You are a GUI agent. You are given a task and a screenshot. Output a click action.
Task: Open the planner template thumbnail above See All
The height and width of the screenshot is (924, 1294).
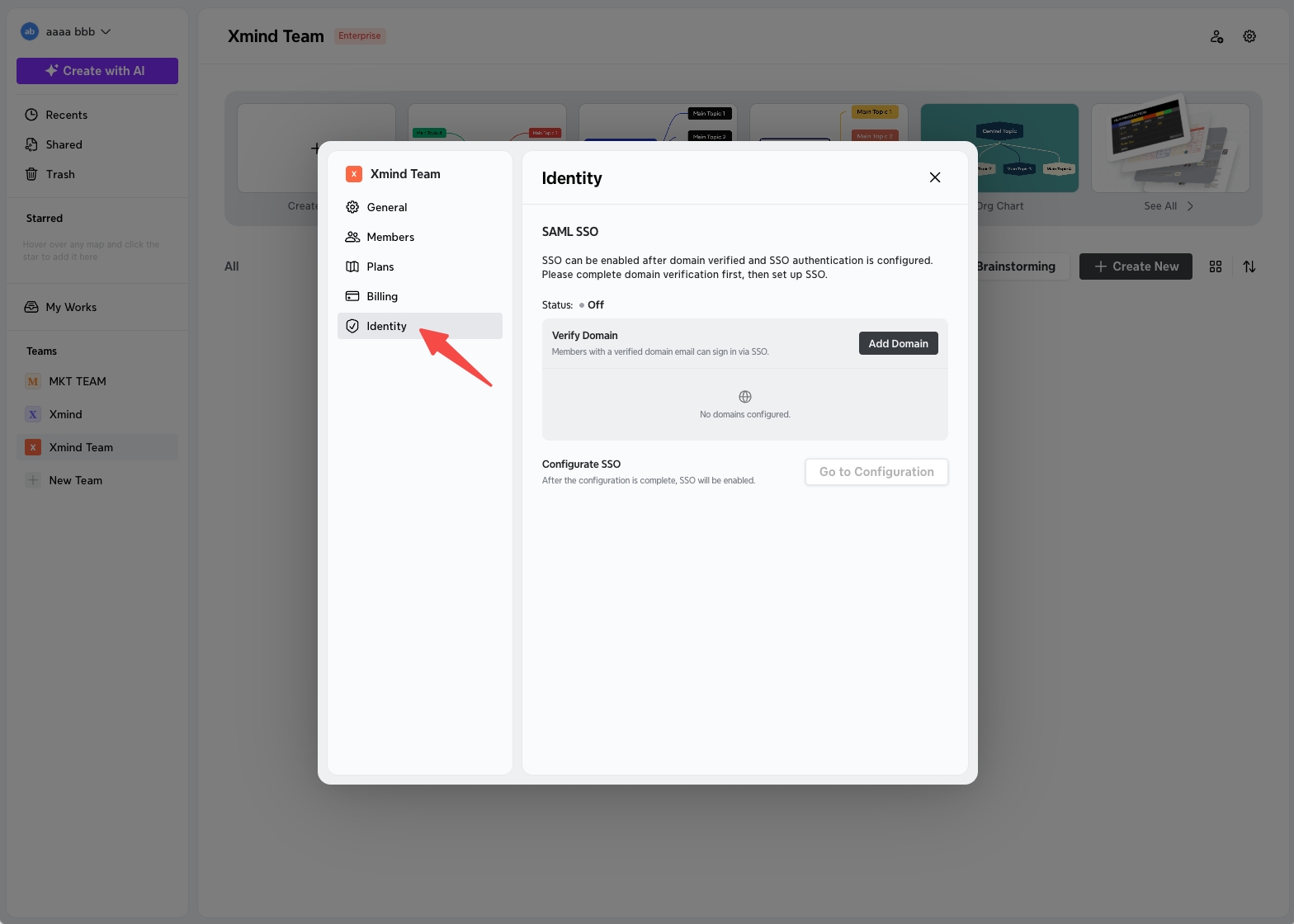pos(1170,148)
